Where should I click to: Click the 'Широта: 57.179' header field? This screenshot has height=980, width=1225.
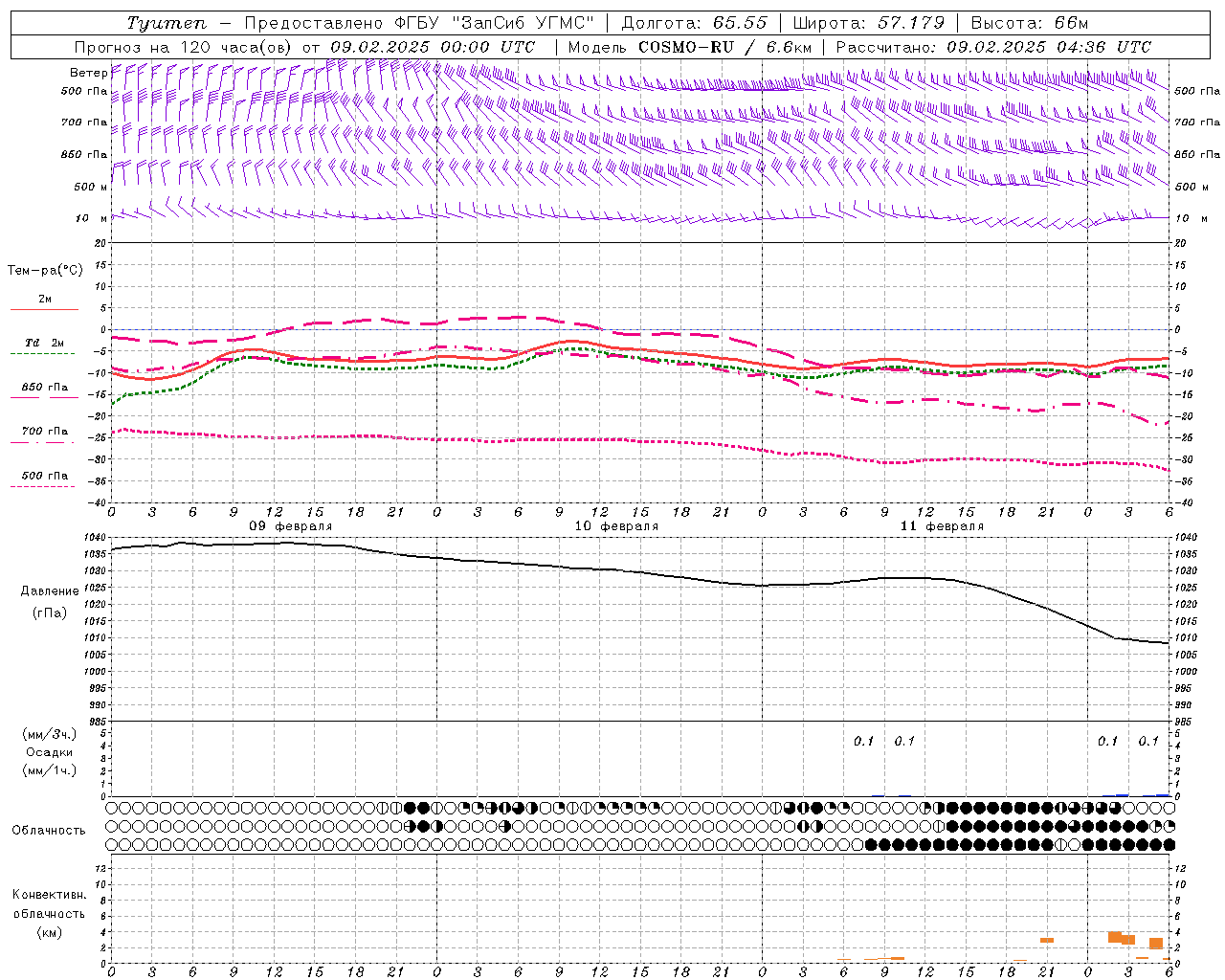point(869,23)
